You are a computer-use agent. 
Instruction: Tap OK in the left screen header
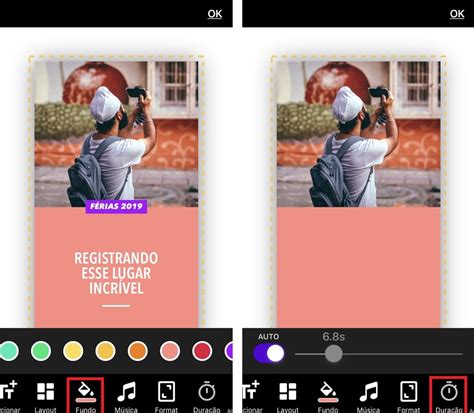click(215, 14)
